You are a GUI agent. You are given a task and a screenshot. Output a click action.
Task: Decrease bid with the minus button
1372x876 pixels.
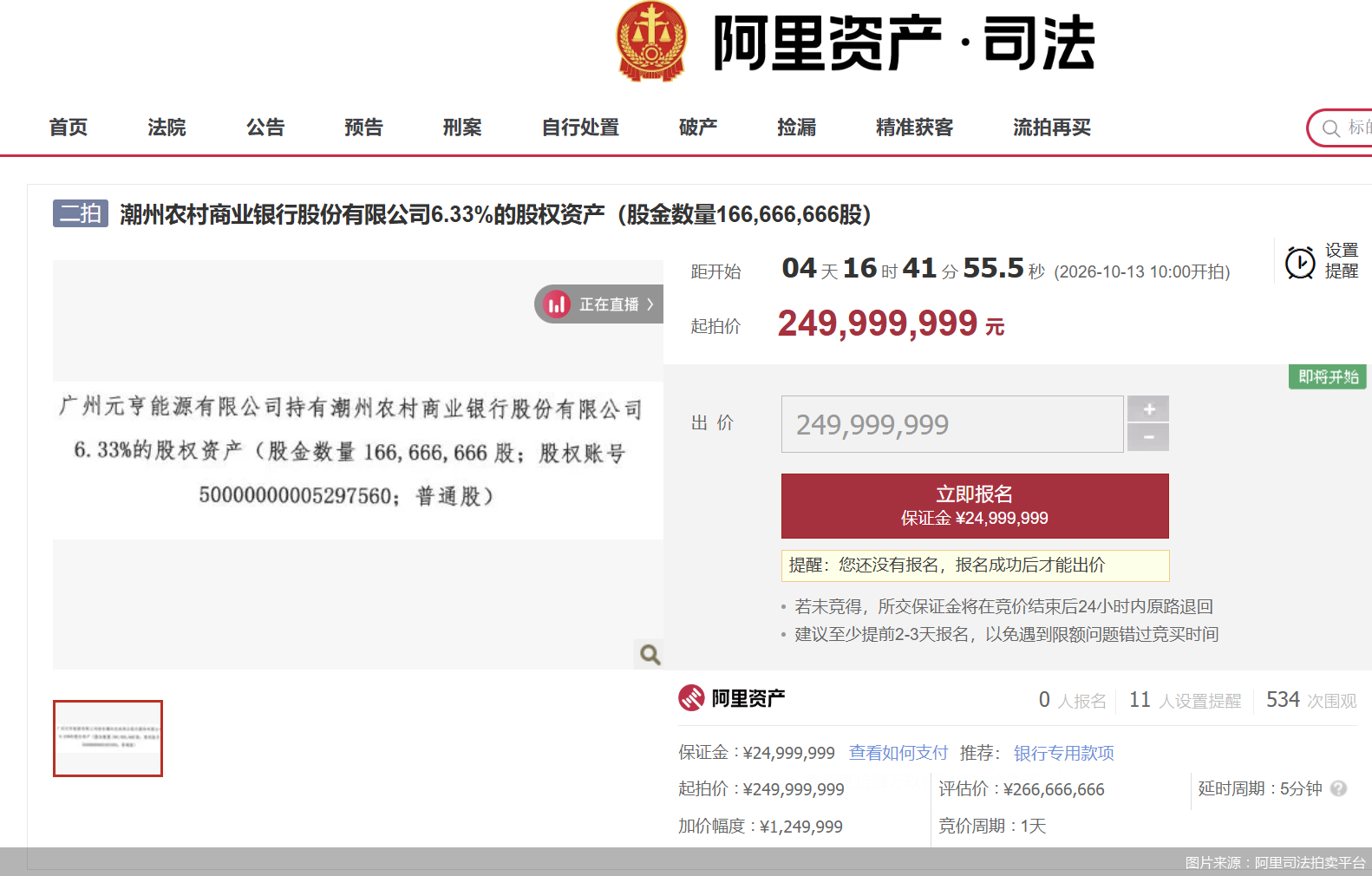pos(1148,437)
